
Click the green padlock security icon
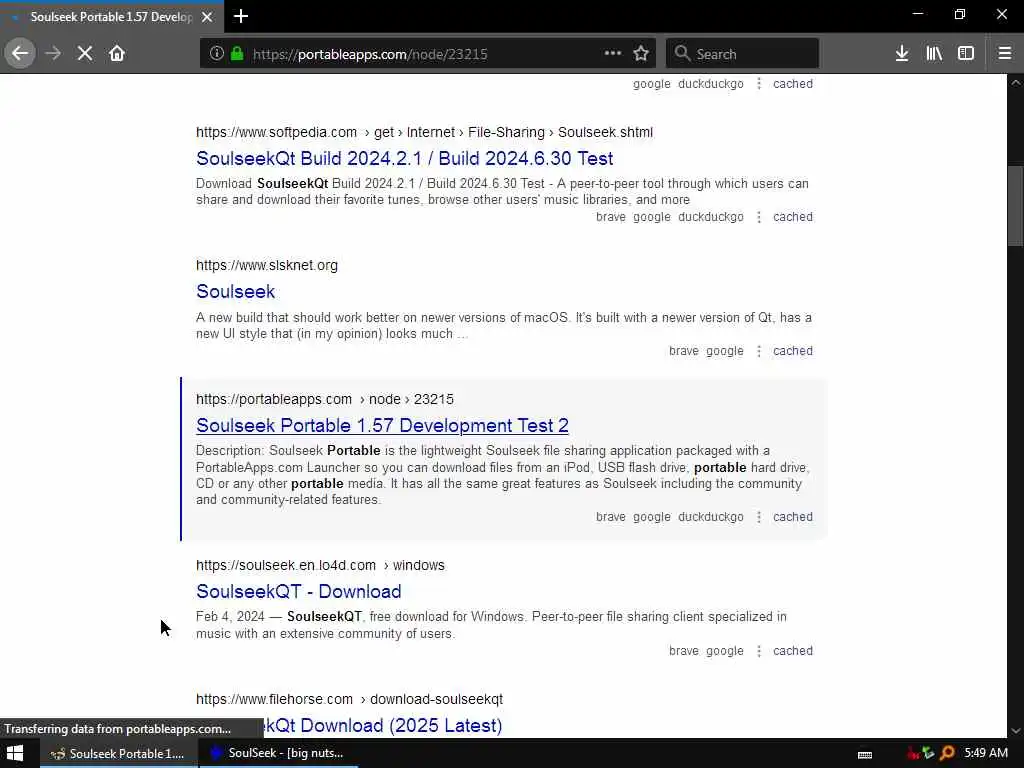pos(237,54)
